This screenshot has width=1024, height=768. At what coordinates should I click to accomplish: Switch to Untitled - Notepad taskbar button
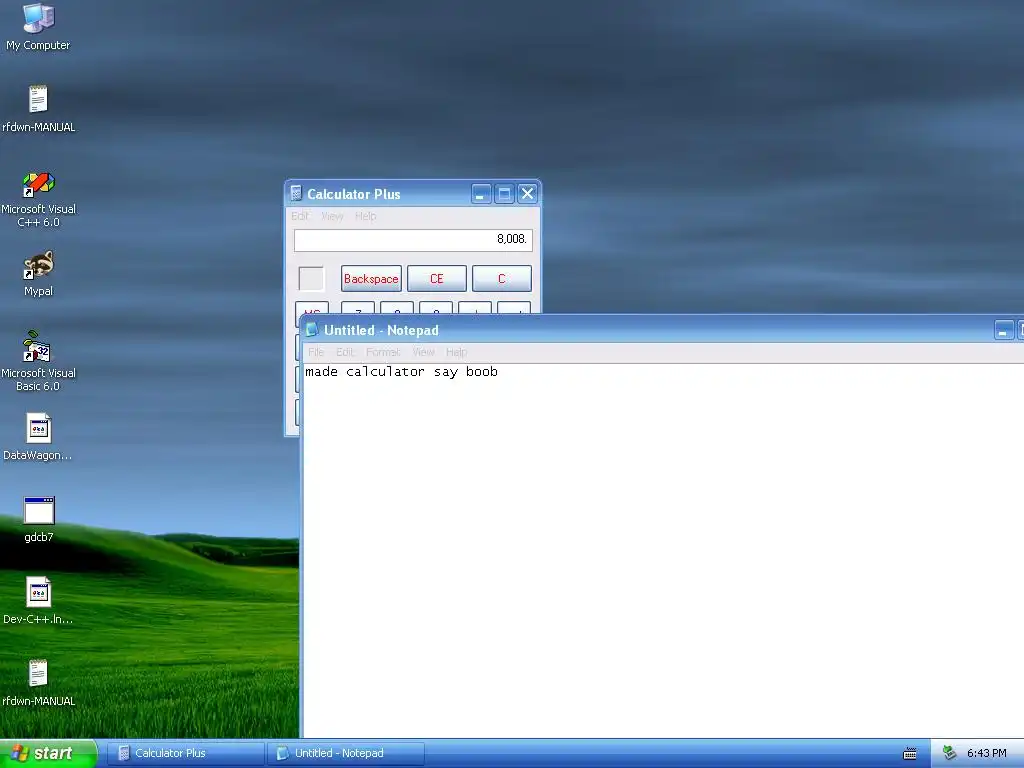click(x=346, y=754)
